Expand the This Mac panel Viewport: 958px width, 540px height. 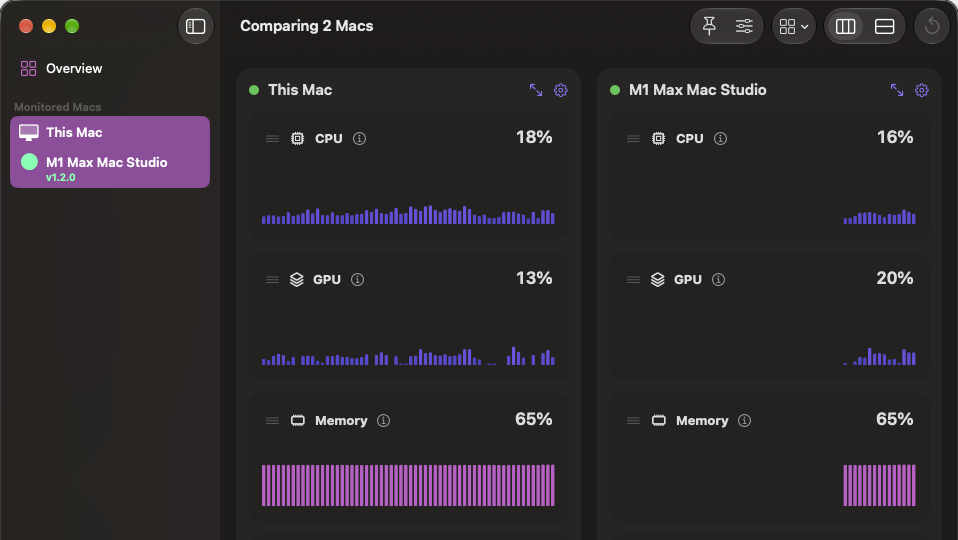click(536, 90)
